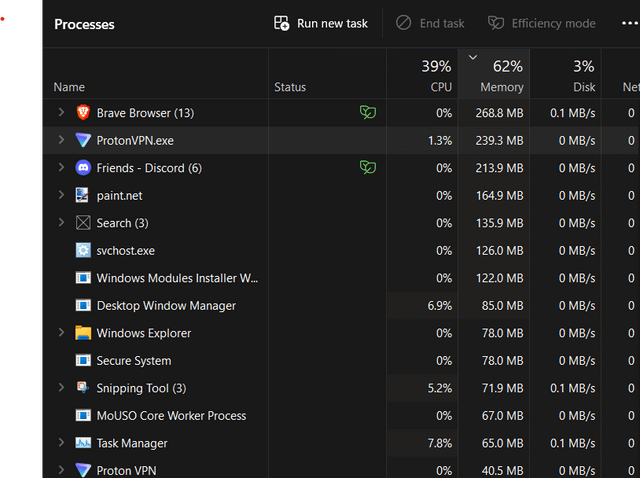The width and height of the screenshot is (640, 478).
Task: Select the paint.net process name
Action: [x=120, y=196]
